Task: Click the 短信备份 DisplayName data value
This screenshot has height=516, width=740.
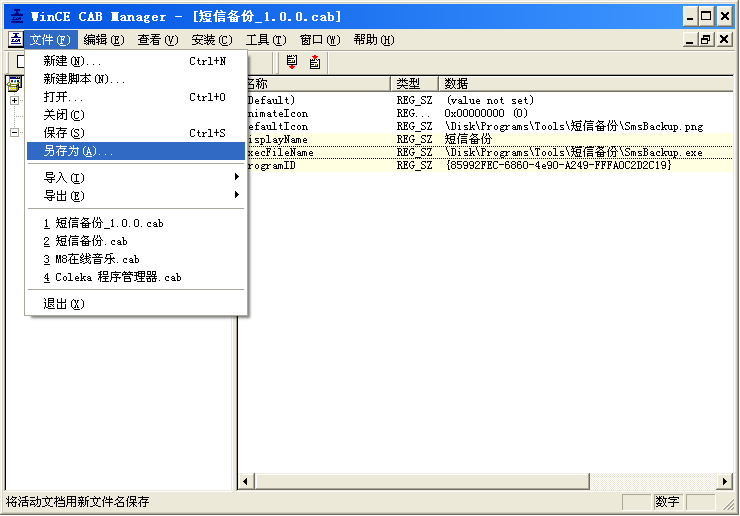Action: point(468,139)
